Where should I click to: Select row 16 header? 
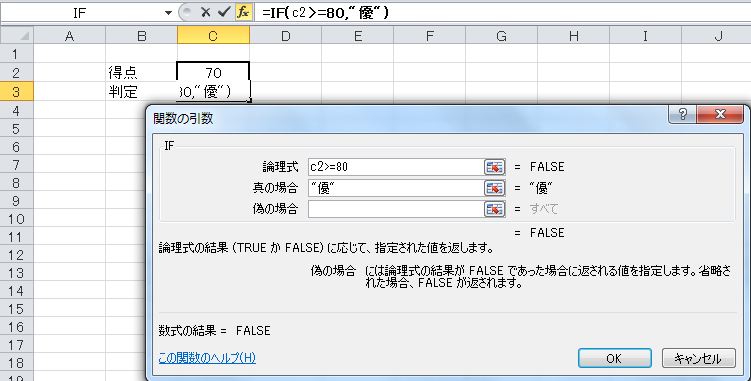17,327
